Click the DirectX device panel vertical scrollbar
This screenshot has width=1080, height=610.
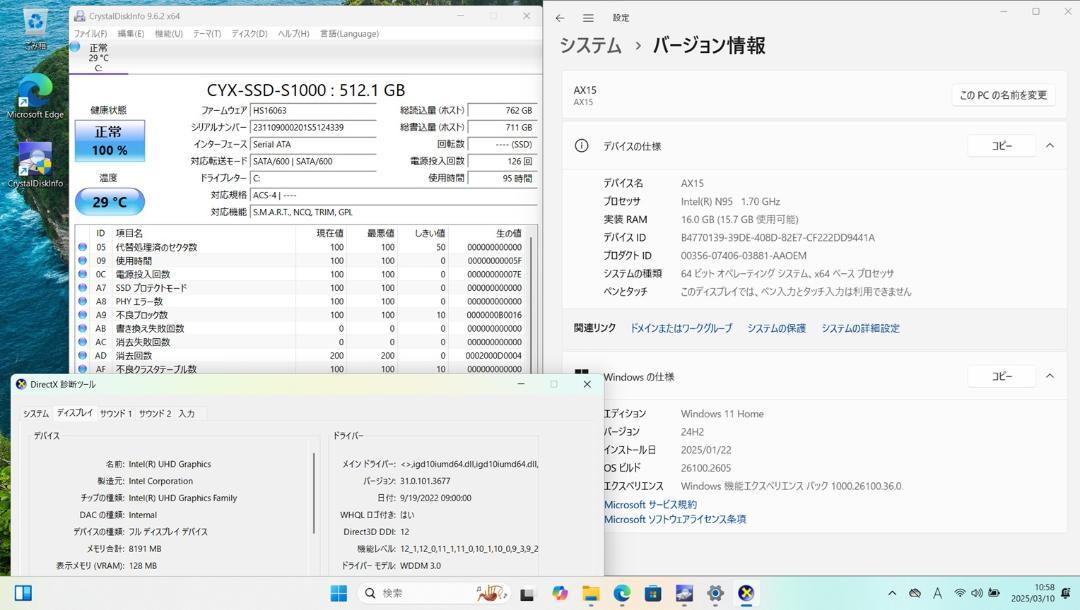click(x=313, y=493)
